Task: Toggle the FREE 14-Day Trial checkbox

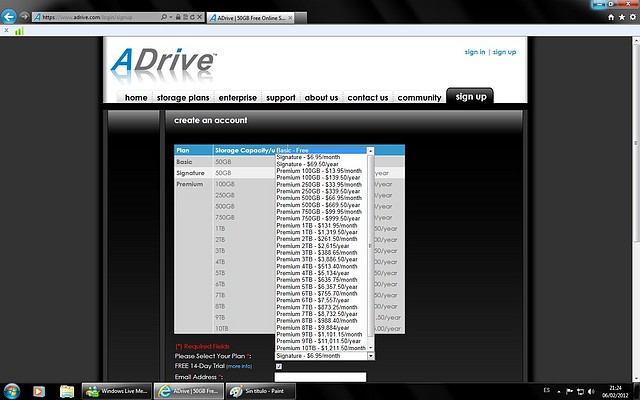Action: point(279,366)
